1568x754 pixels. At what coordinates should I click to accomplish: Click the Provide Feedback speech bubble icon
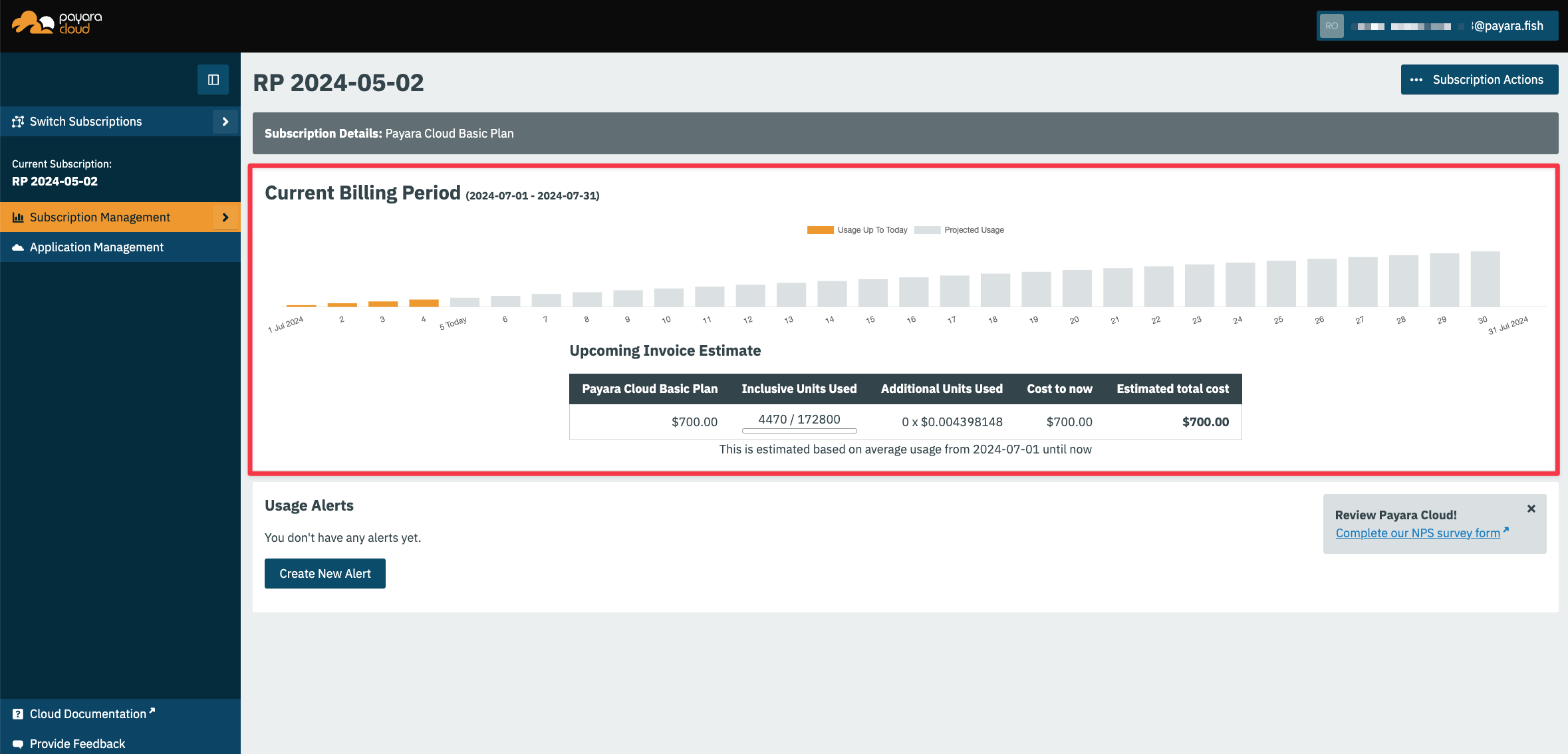pos(18,744)
